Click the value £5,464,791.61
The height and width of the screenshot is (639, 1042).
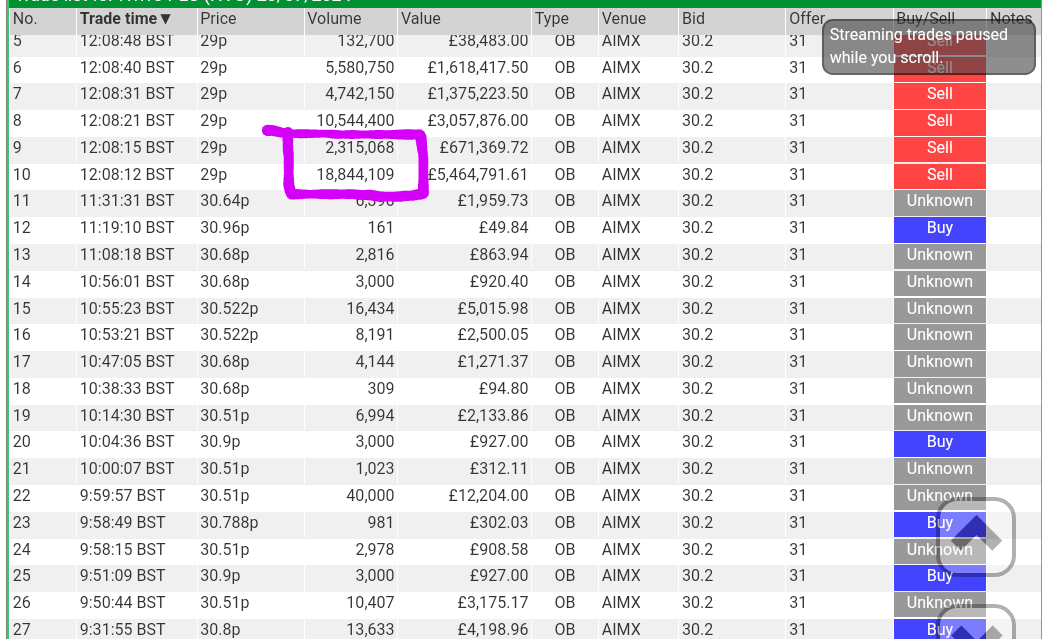pyautogui.click(x=478, y=175)
